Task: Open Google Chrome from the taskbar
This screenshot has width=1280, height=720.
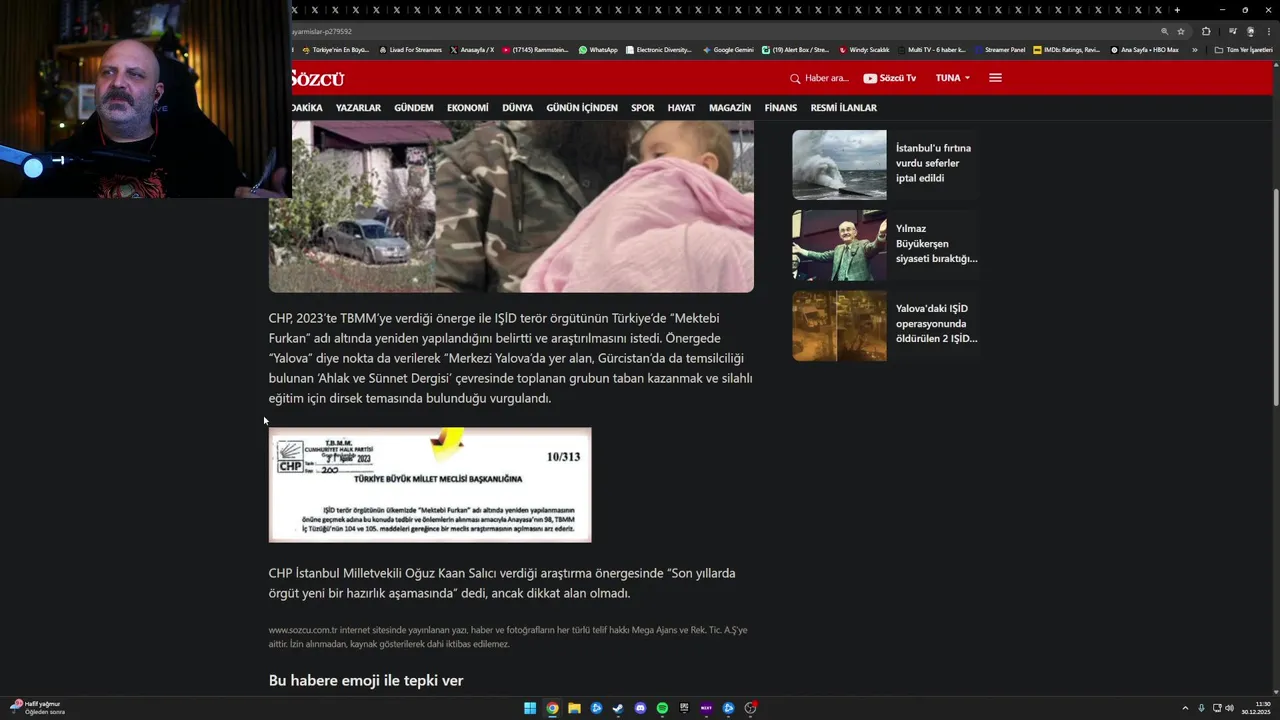Action: pos(552,708)
